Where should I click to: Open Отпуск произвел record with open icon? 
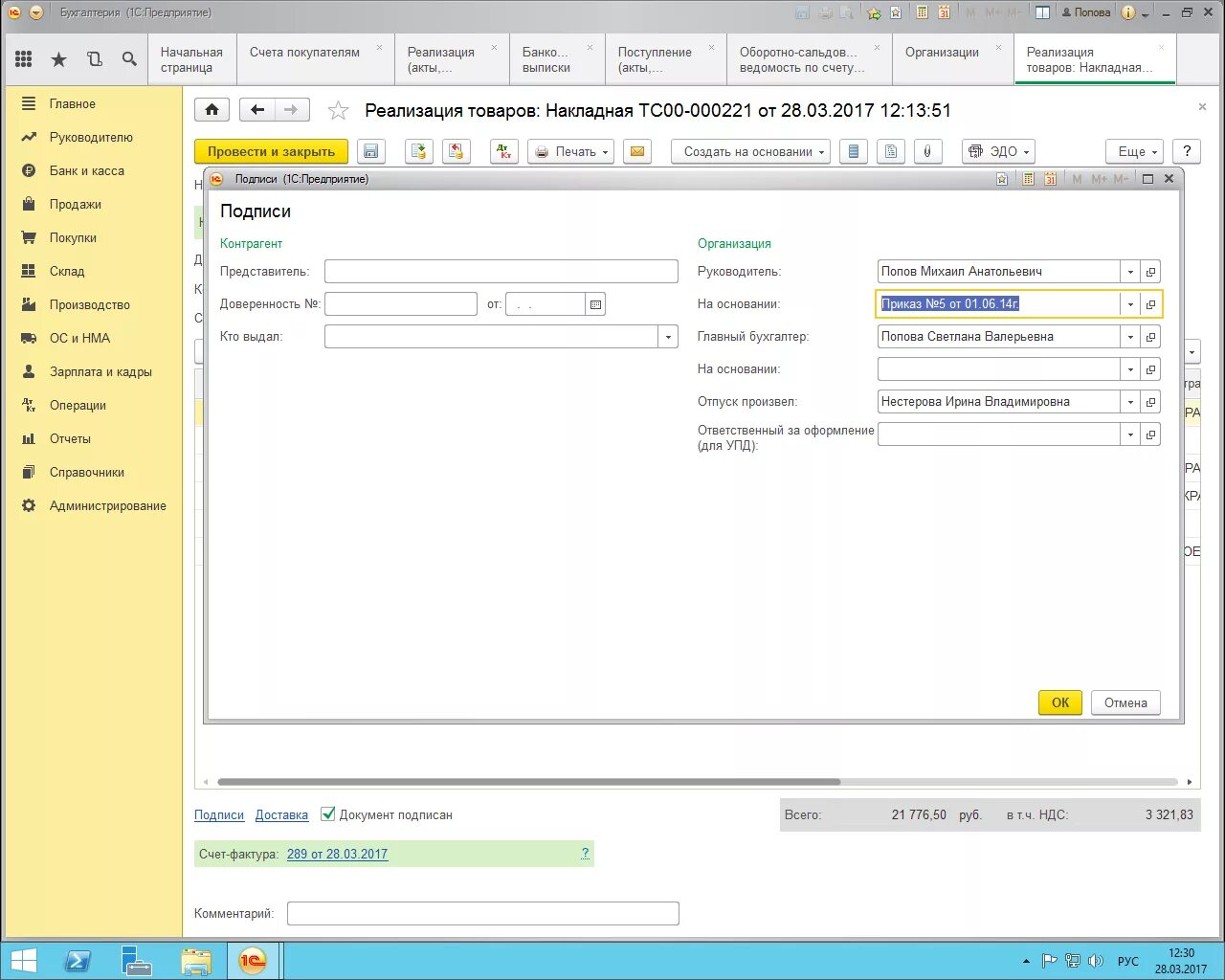tap(1150, 402)
